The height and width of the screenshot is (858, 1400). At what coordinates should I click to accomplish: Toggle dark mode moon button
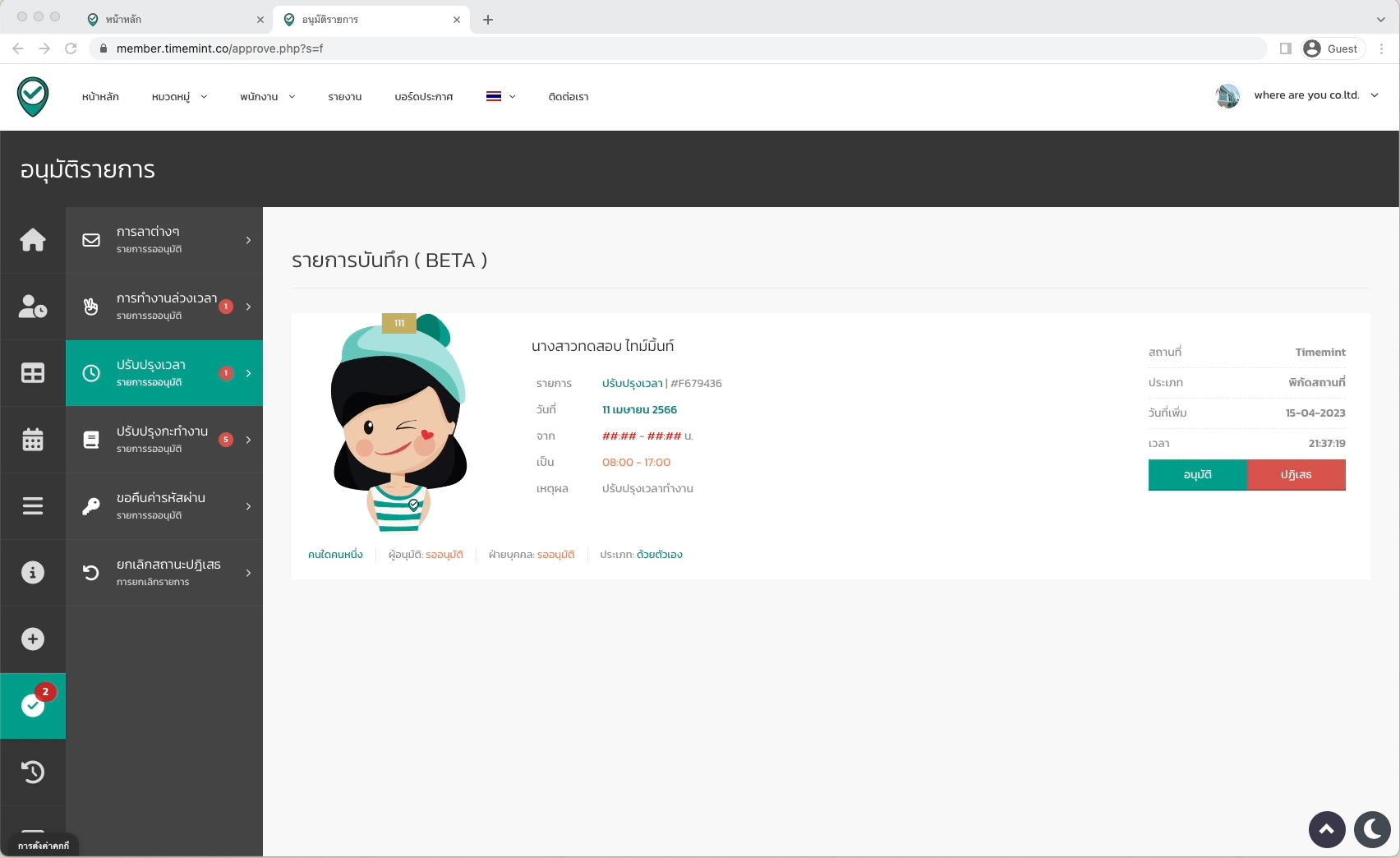pyautogui.click(x=1371, y=829)
